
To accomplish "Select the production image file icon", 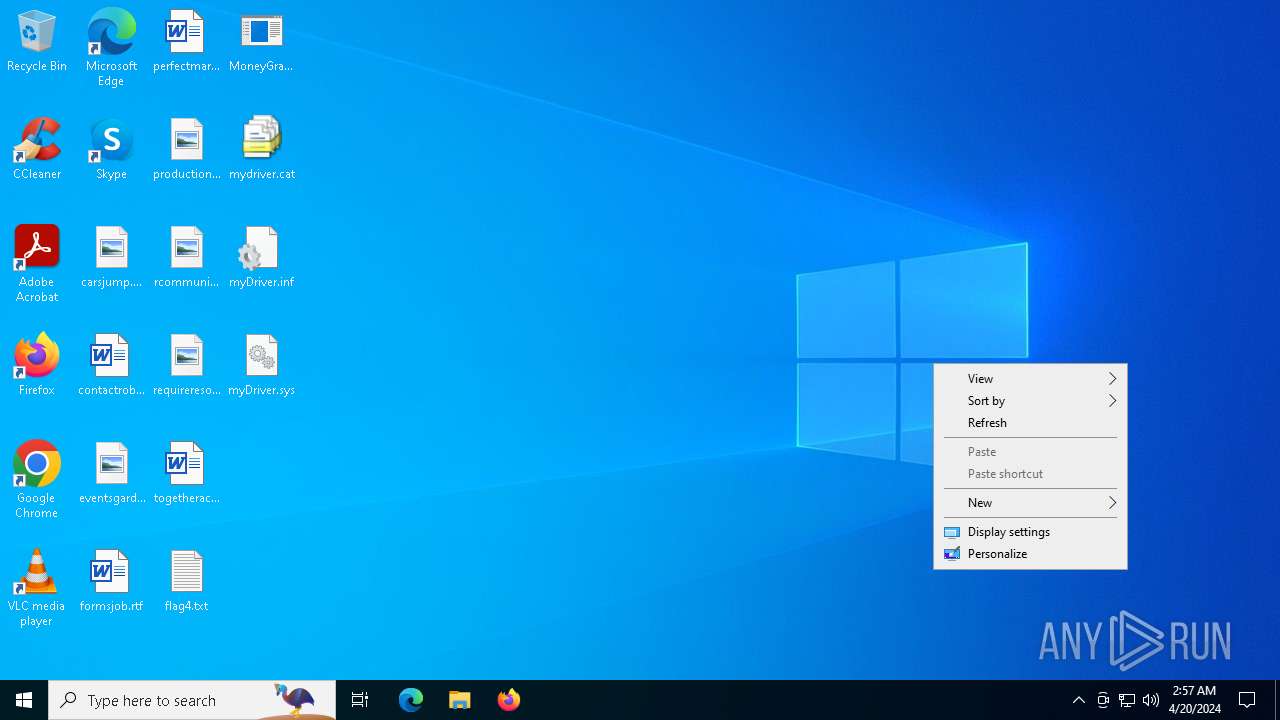I will (186, 150).
